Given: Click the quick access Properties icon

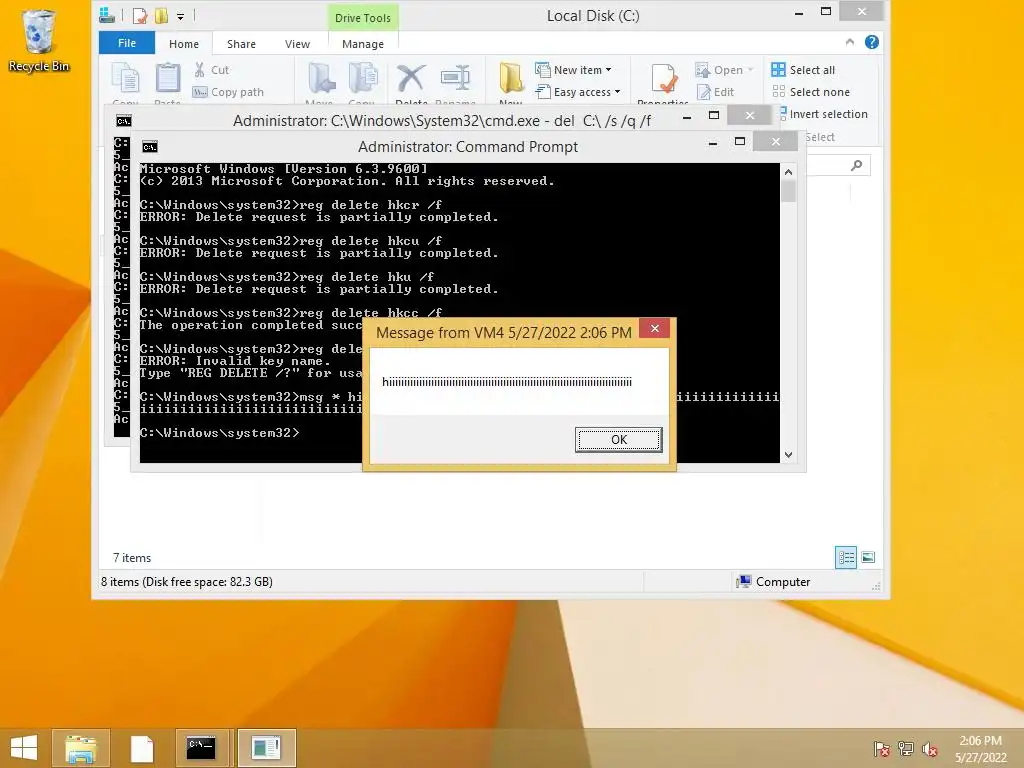Looking at the screenshot, I should (139, 16).
